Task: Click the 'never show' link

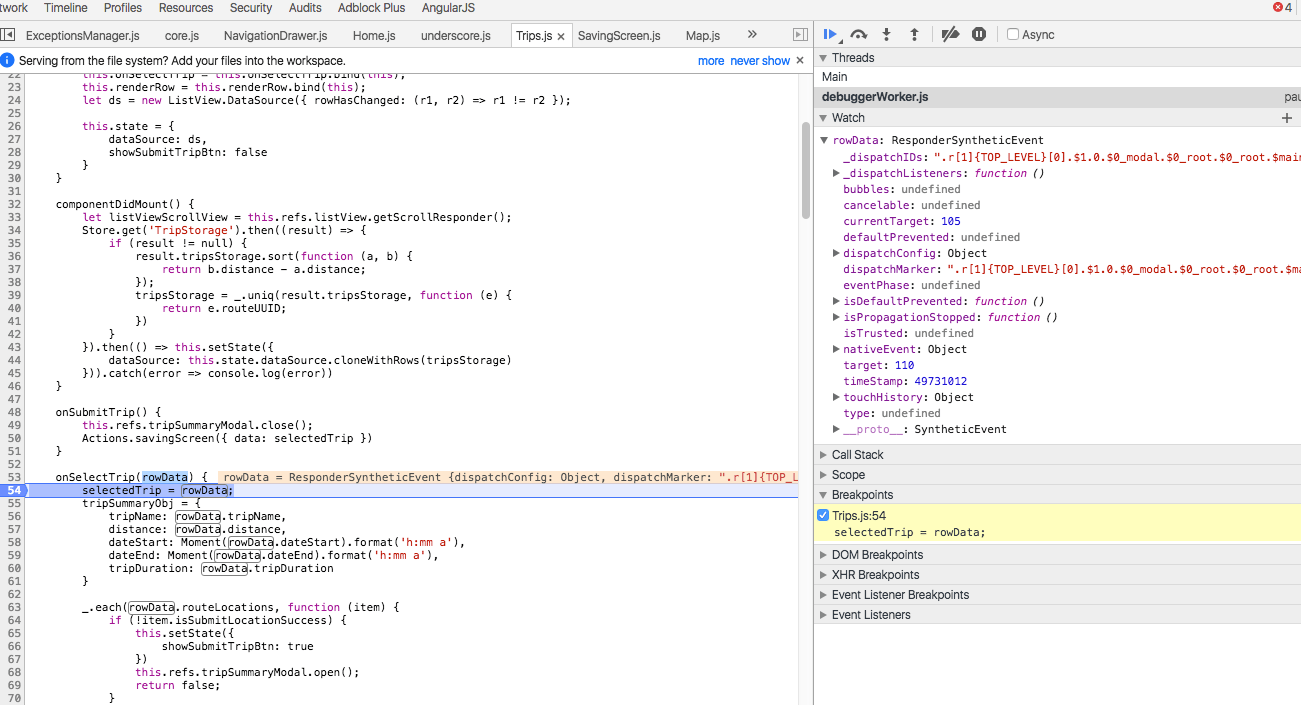Action: pos(760,61)
